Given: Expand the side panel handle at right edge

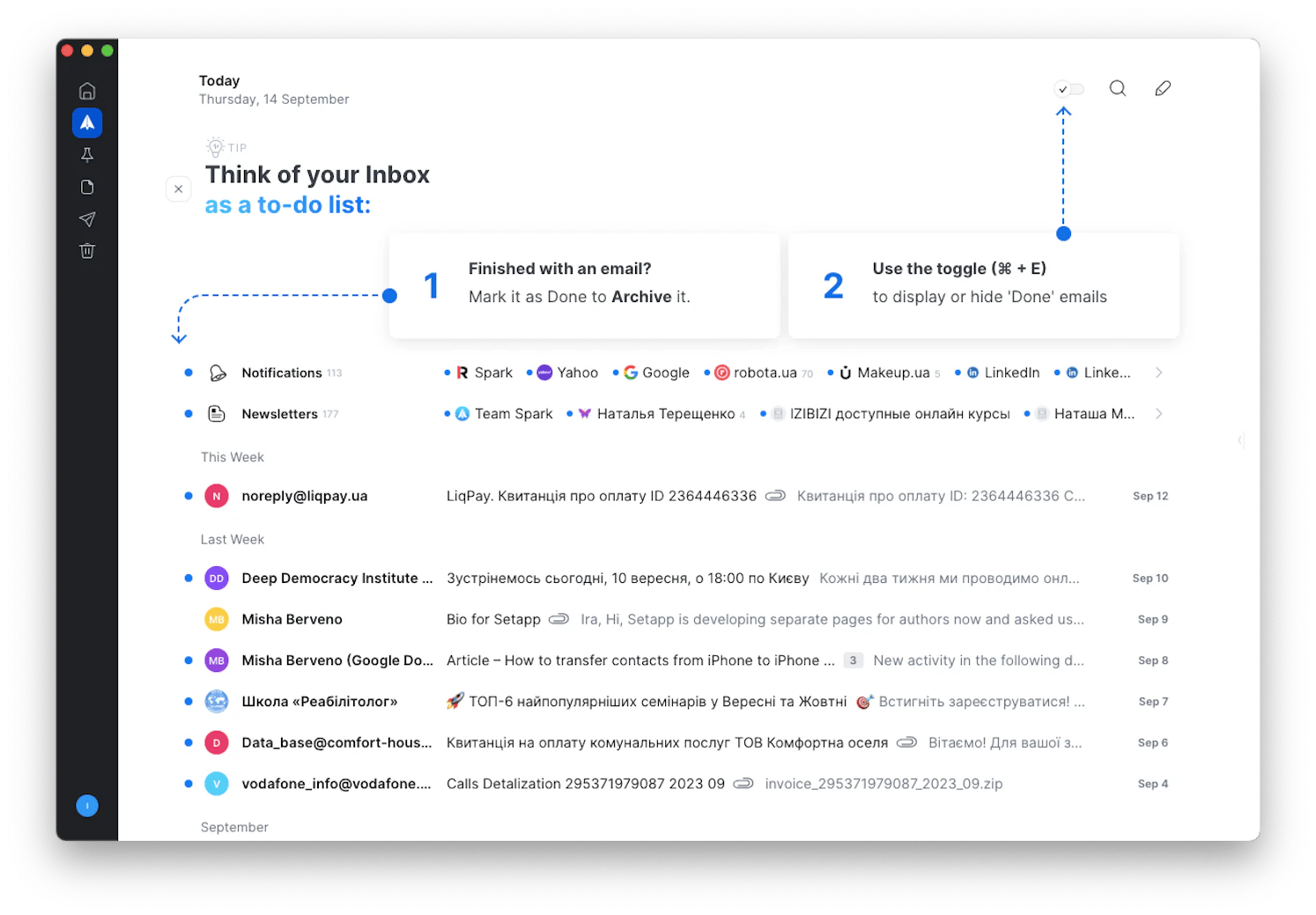Looking at the screenshot, I should click(1240, 439).
